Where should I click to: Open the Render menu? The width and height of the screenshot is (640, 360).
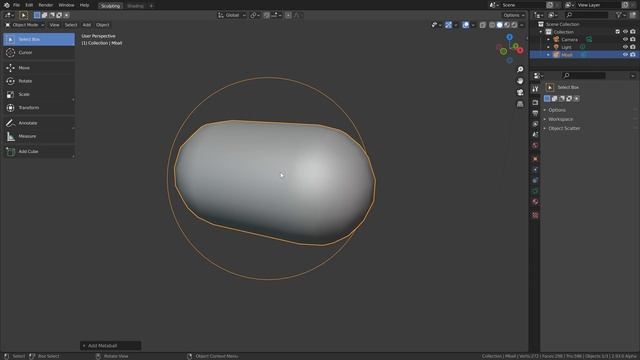coord(46,5)
